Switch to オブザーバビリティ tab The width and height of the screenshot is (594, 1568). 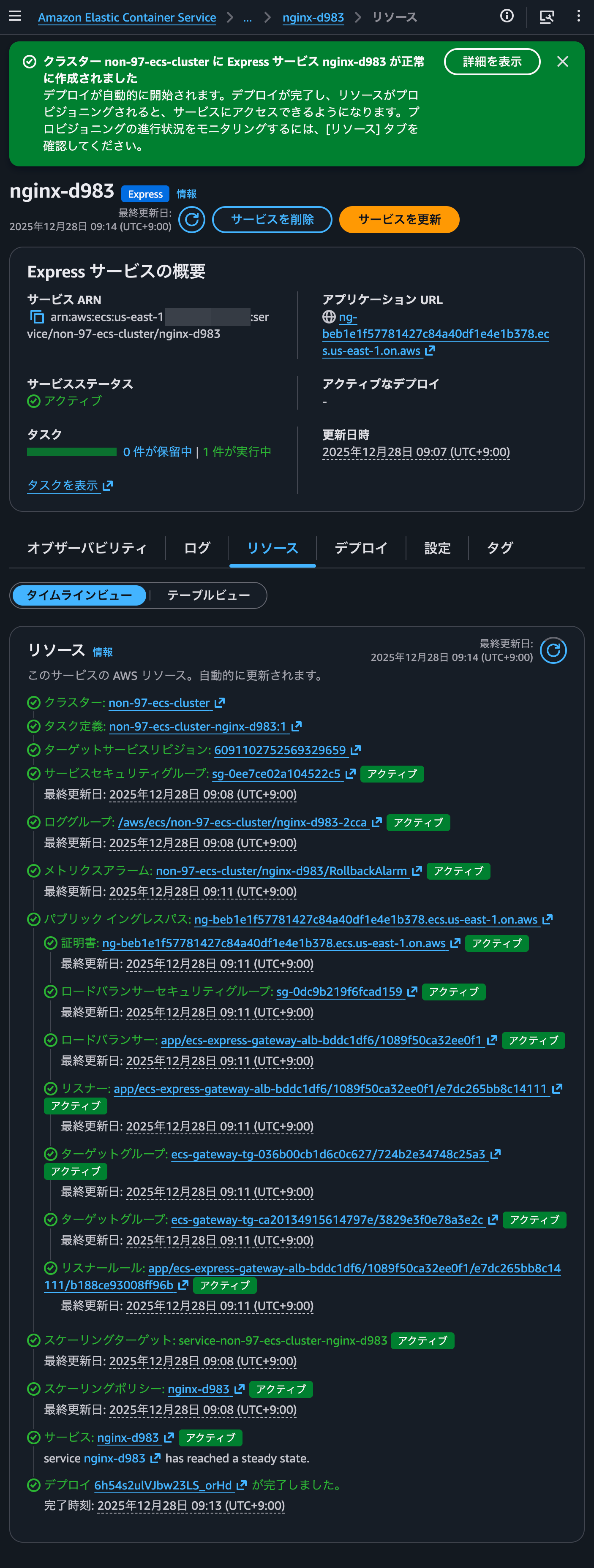[x=87, y=548]
